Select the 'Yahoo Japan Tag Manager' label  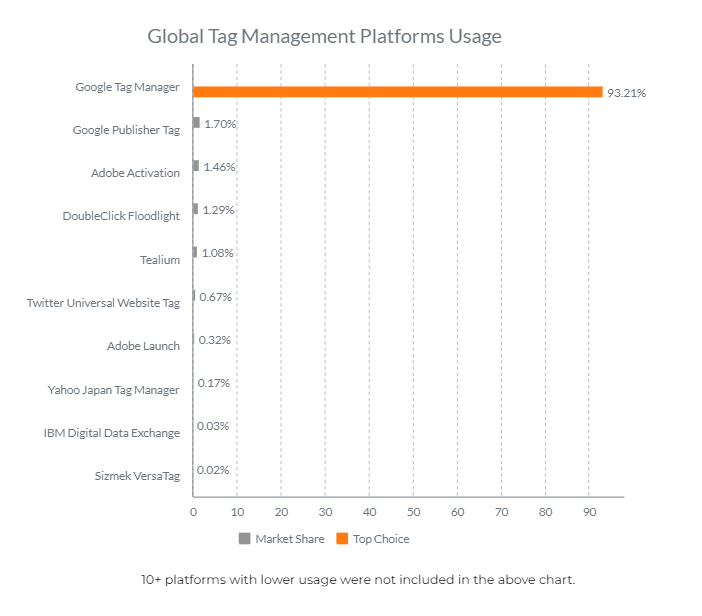(x=113, y=390)
